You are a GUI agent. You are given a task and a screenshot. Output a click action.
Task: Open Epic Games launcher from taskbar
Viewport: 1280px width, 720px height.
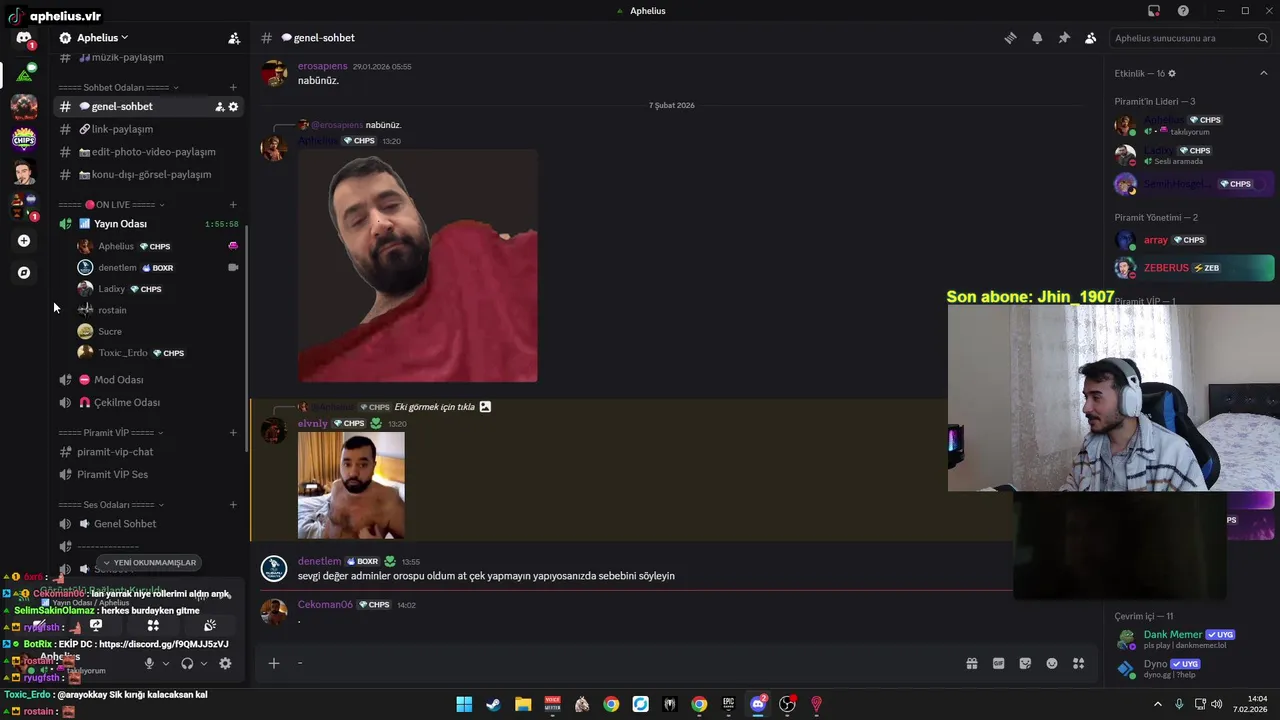[x=729, y=704]
